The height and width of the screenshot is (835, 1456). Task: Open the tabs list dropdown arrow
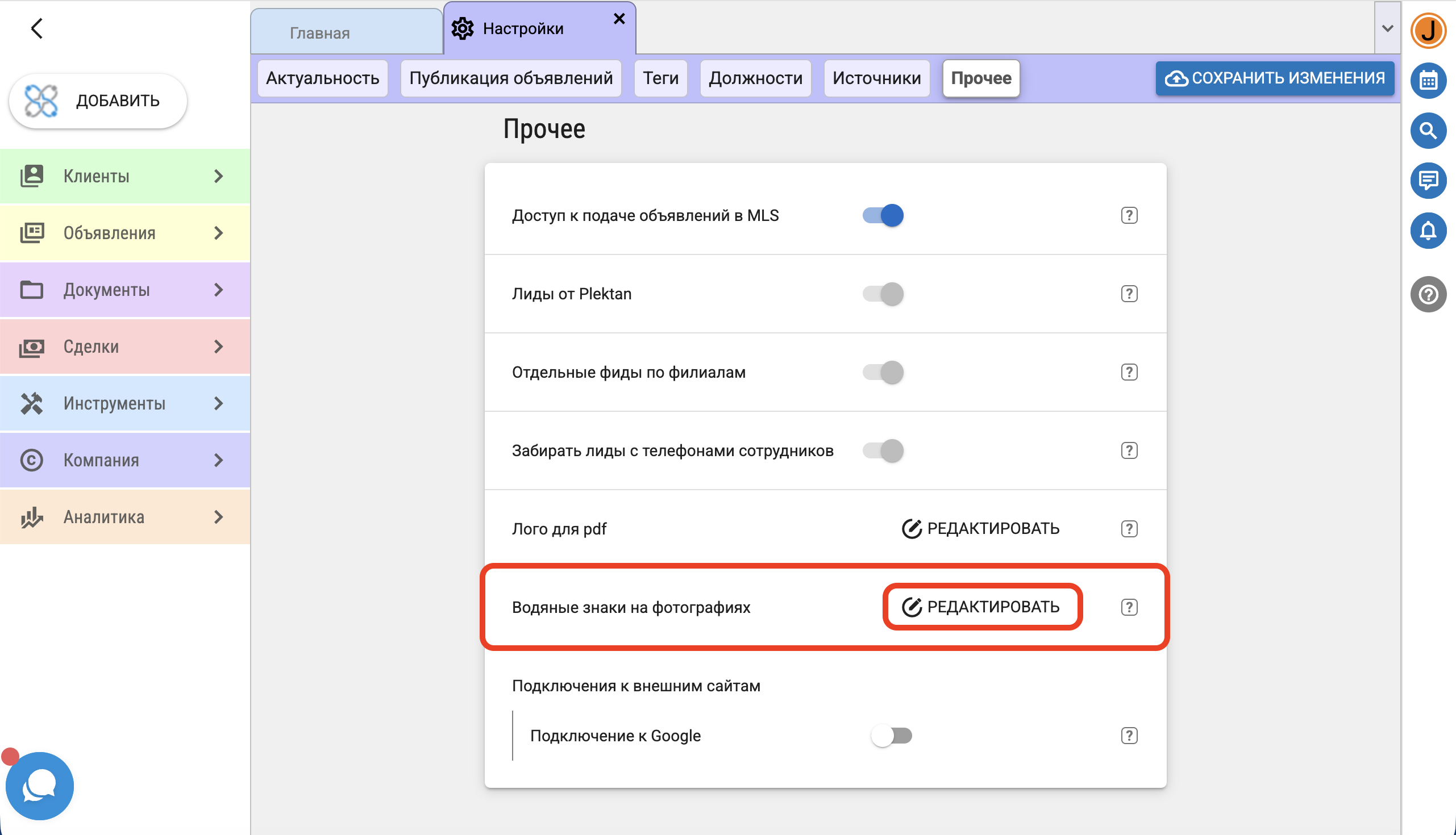pyautogui.click(x=1387, y=28)
